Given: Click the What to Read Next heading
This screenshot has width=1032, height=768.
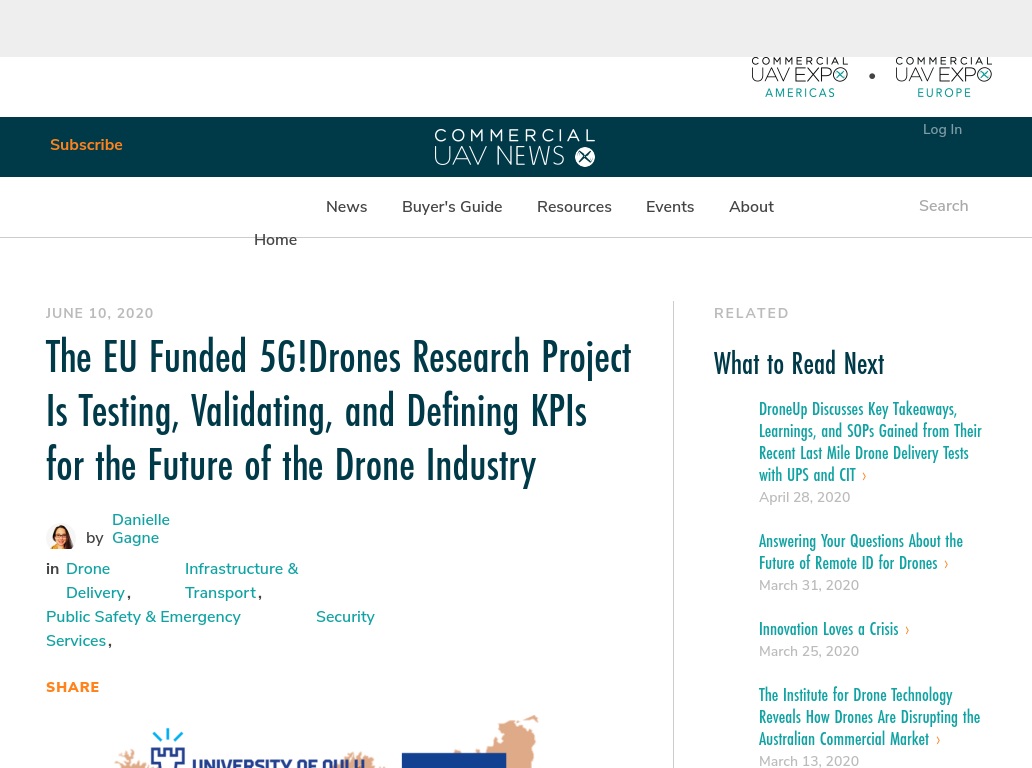Looking at the screenshot, I should click(x=798, y=363).
